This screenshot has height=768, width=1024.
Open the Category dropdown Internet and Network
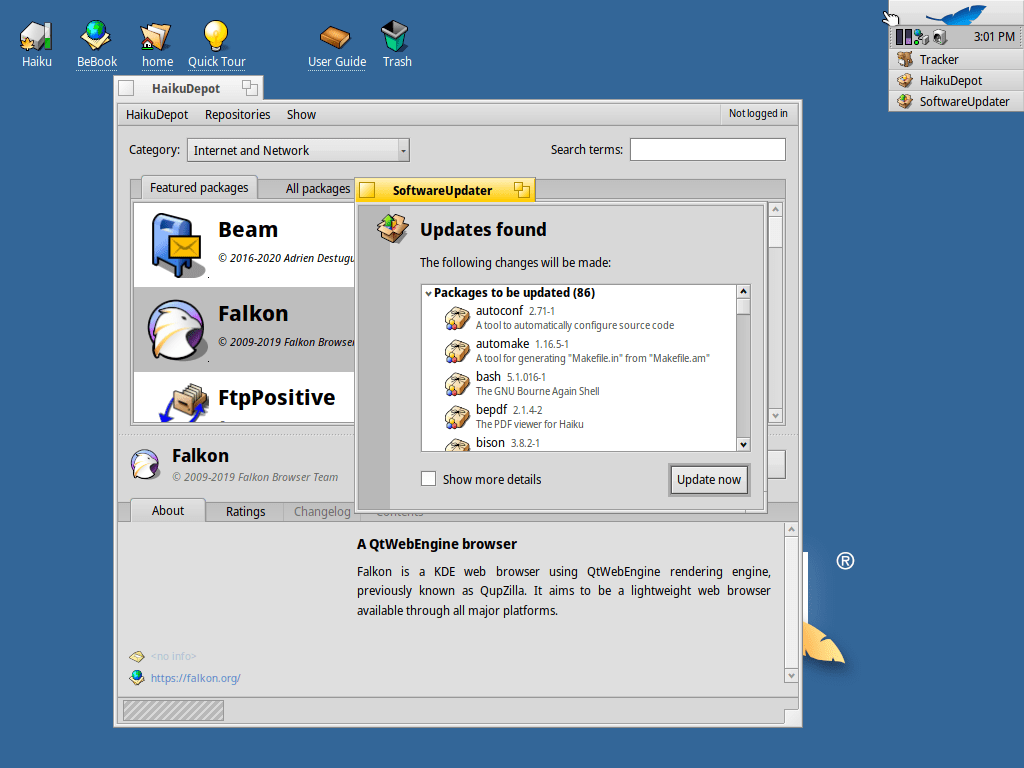[x=298, y=150]
